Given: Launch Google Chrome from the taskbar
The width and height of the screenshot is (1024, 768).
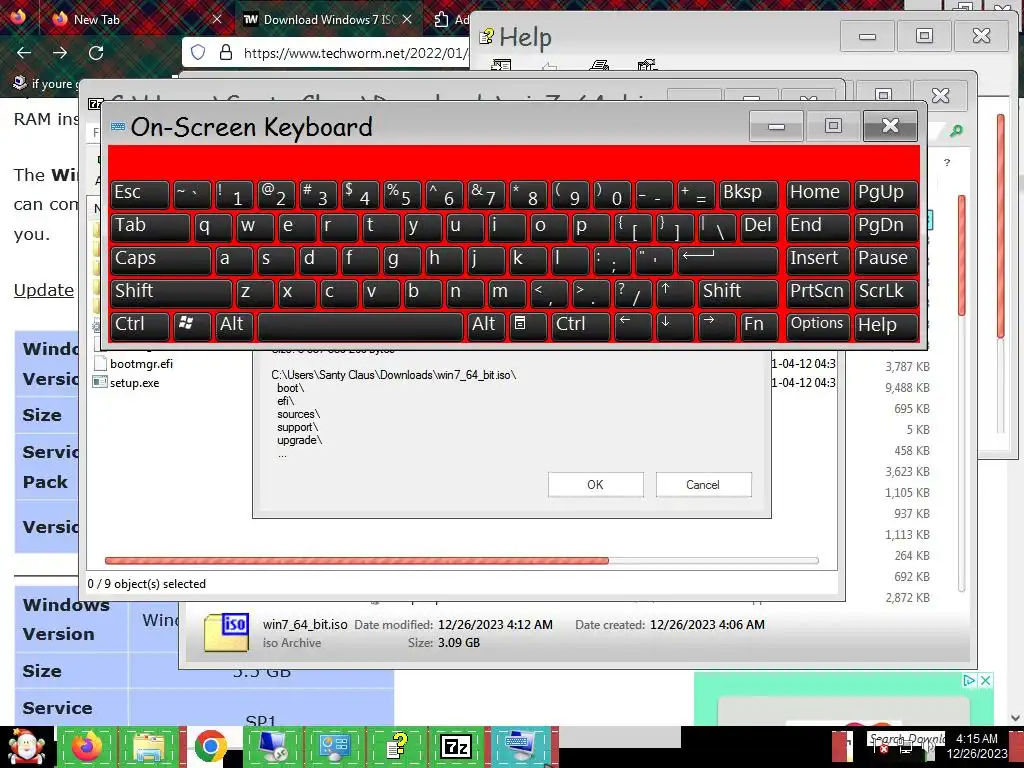Looking at the screenshot, I should 210,746.
